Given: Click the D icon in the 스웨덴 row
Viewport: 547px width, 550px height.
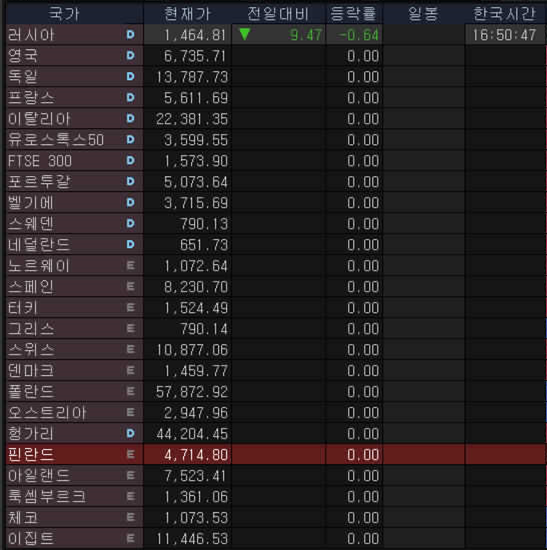Looking at the screenshot, I should coord(131,223).
